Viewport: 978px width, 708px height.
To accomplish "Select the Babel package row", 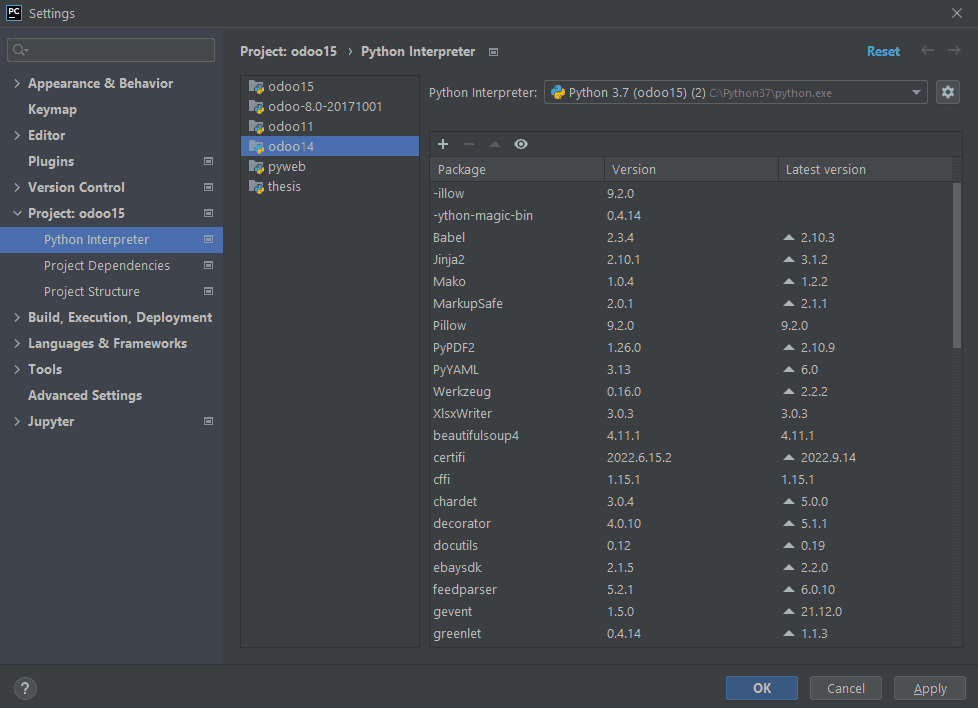I will pyautogui.click(x=691, y=238).
